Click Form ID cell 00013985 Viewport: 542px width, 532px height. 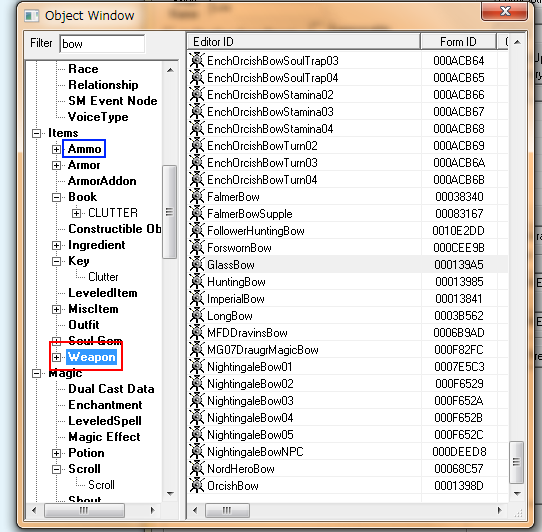click(x=459, y=282)
